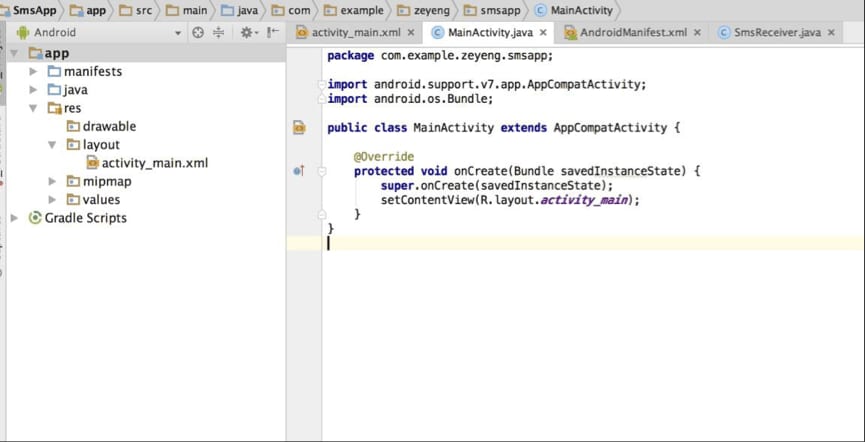Collapse the layout folder arrow
Viewport: 865px width, 442px height.
point(52,145)
